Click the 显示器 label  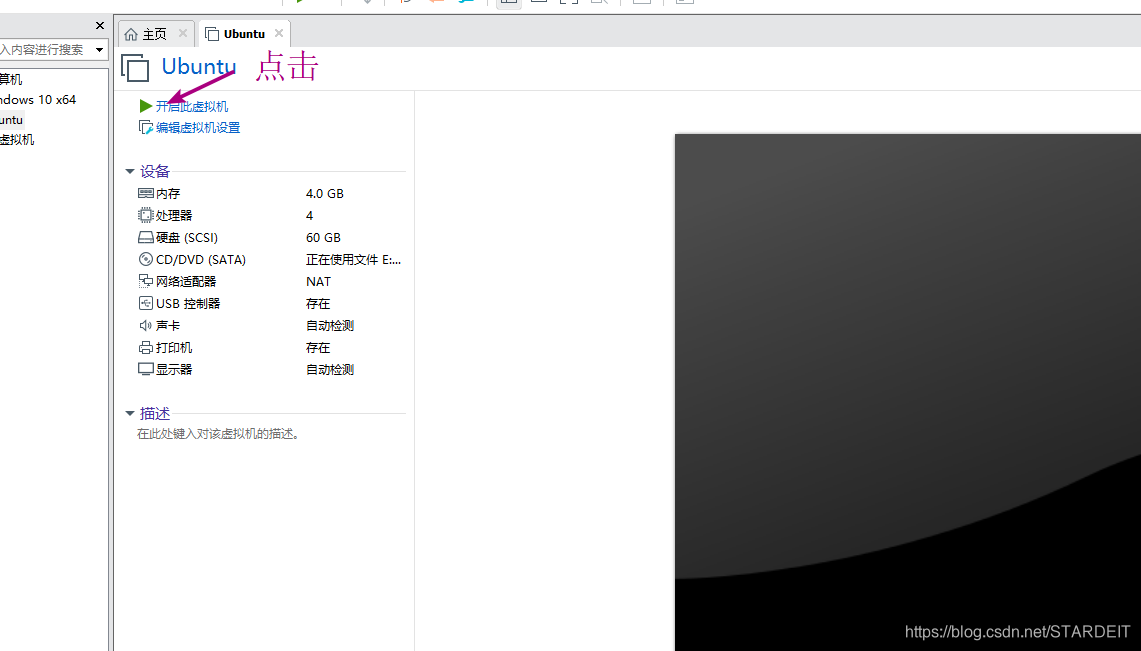(174, 370)
